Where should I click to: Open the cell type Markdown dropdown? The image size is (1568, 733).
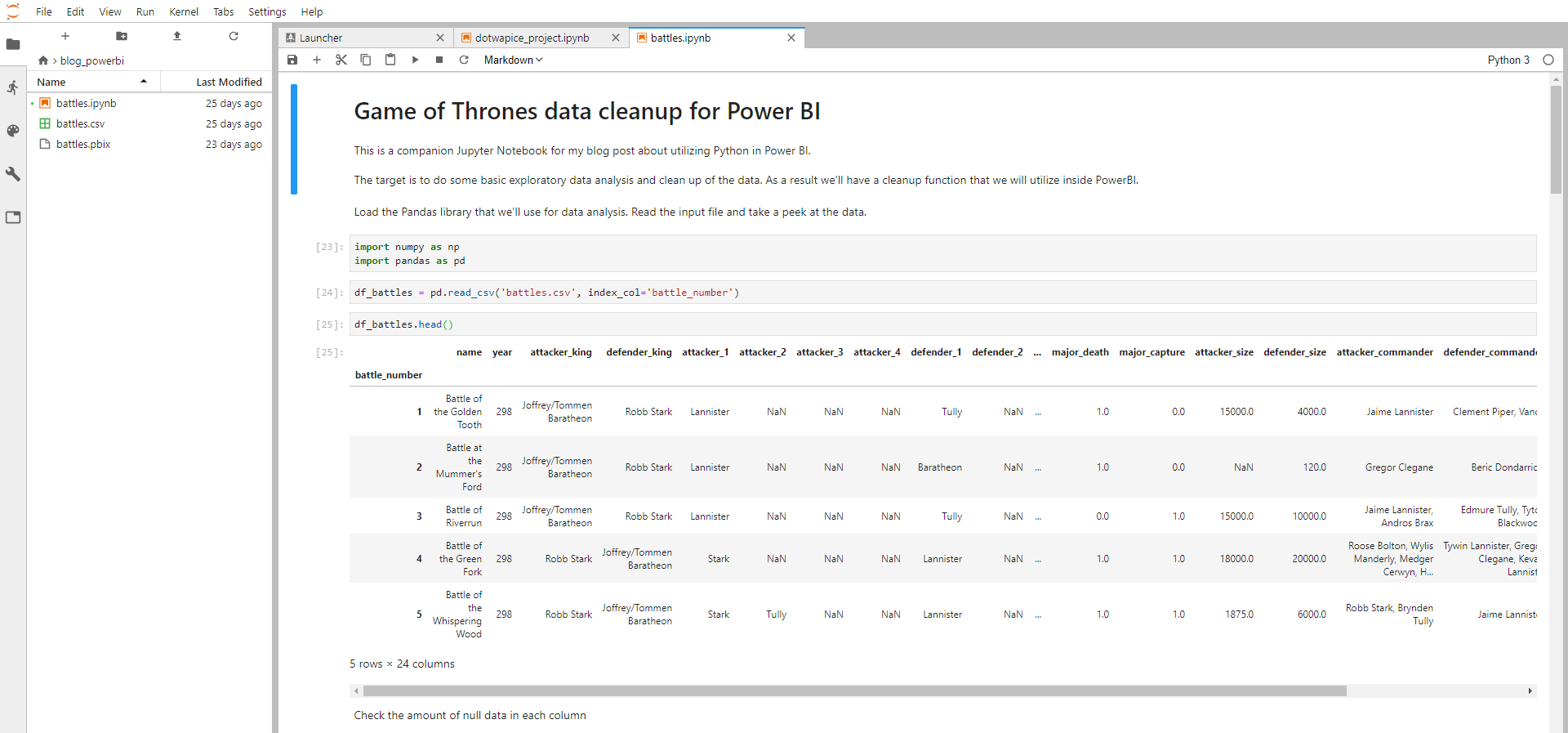tap(513, 60)
